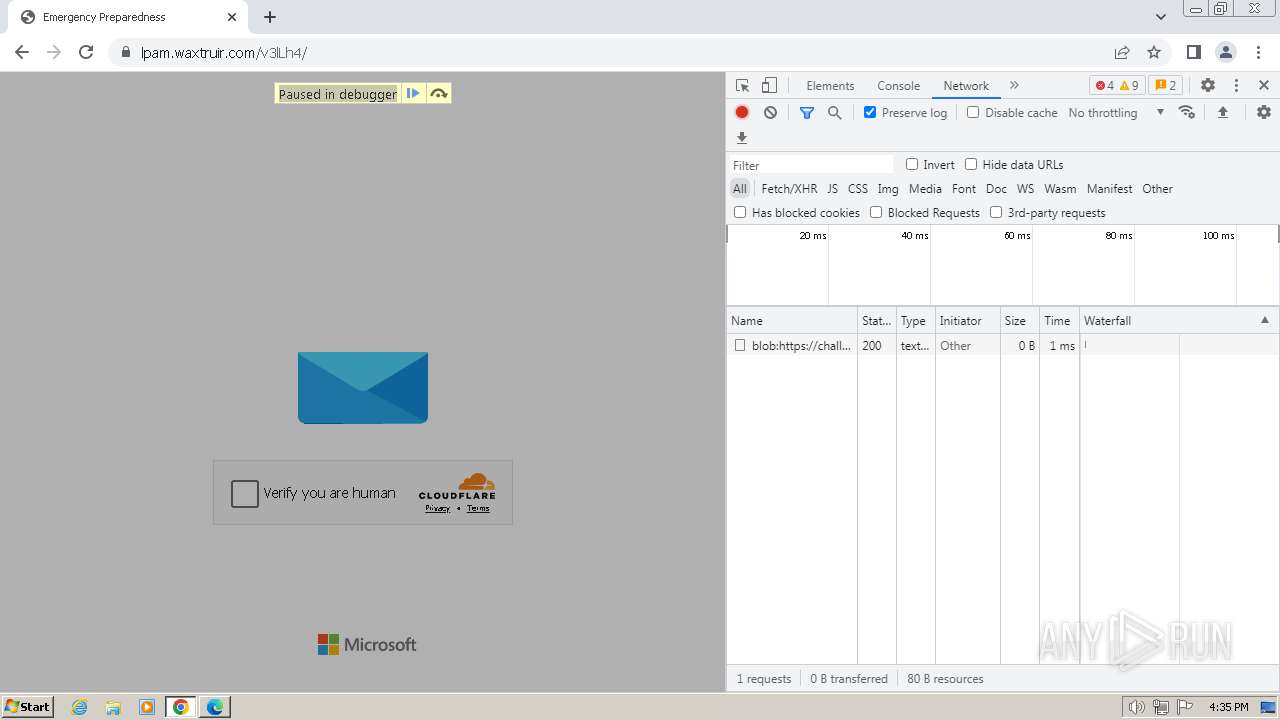This screenshot has width=1280, height=720.
Task: Check Has blocked cookies checkbox
Action: pos(740,212)
